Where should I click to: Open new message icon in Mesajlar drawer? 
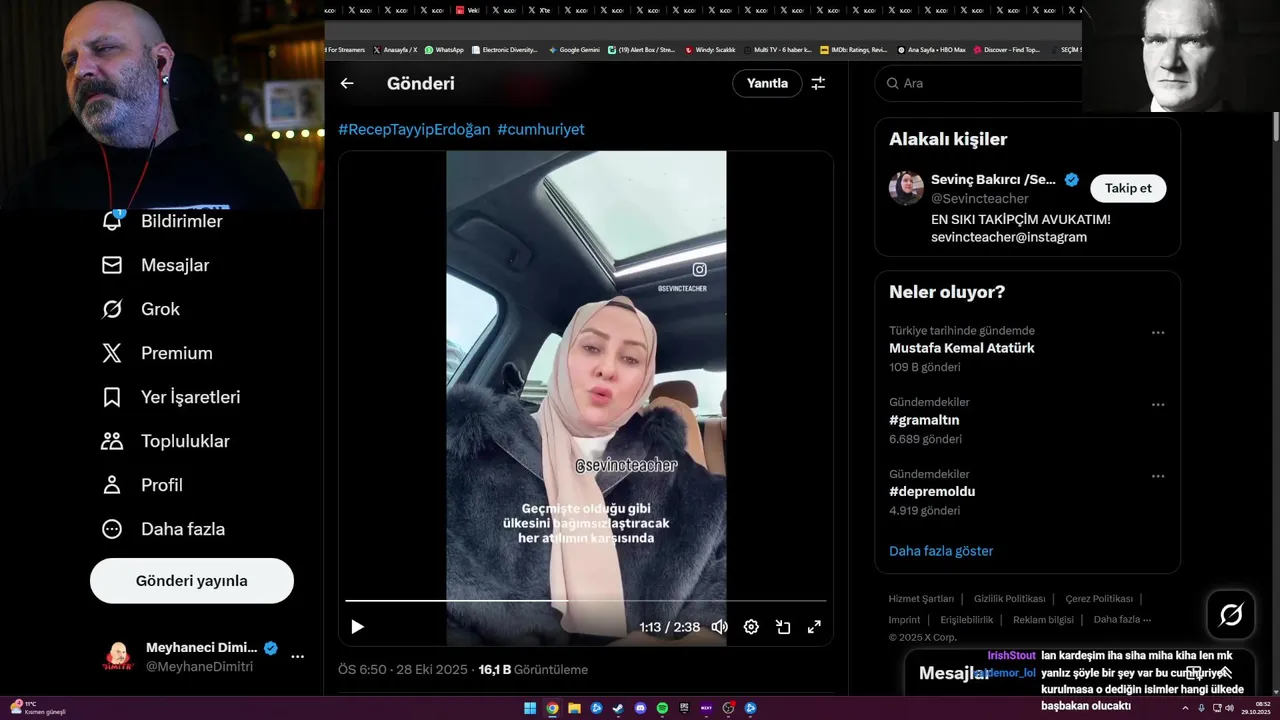coord(1193,673)
